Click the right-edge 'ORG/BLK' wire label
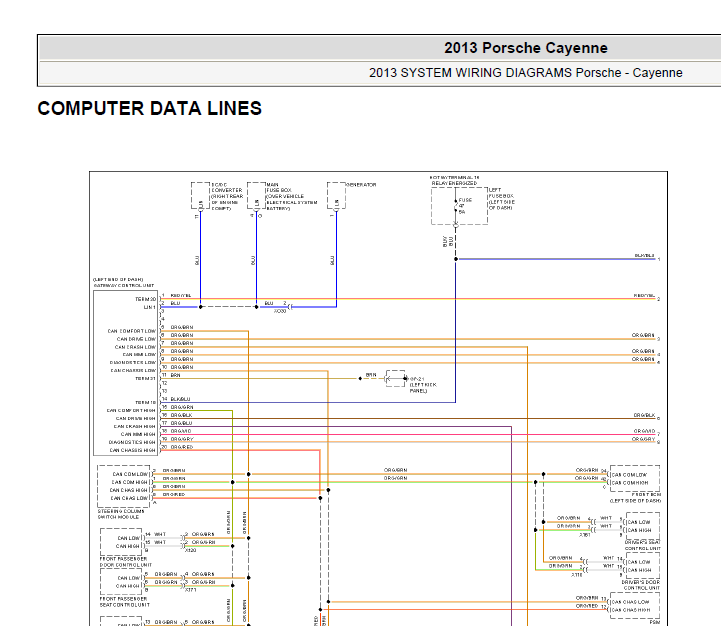The height and width of the screenshot is (626, 721). tap(644, 415)
